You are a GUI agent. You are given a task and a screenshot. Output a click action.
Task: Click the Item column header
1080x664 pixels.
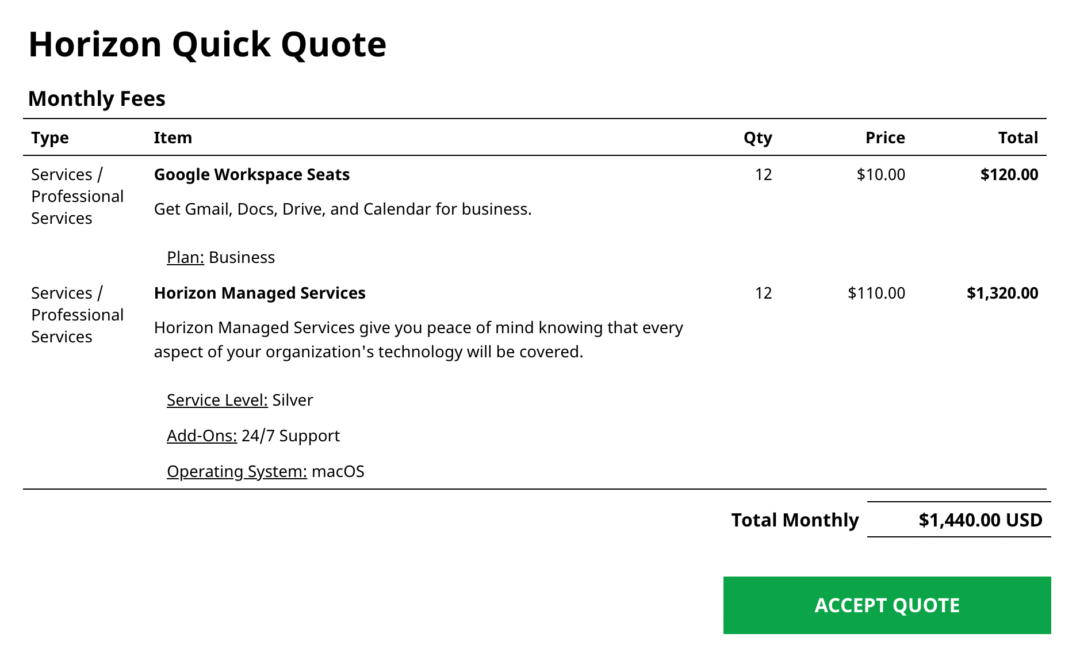(x=173, y=138)
